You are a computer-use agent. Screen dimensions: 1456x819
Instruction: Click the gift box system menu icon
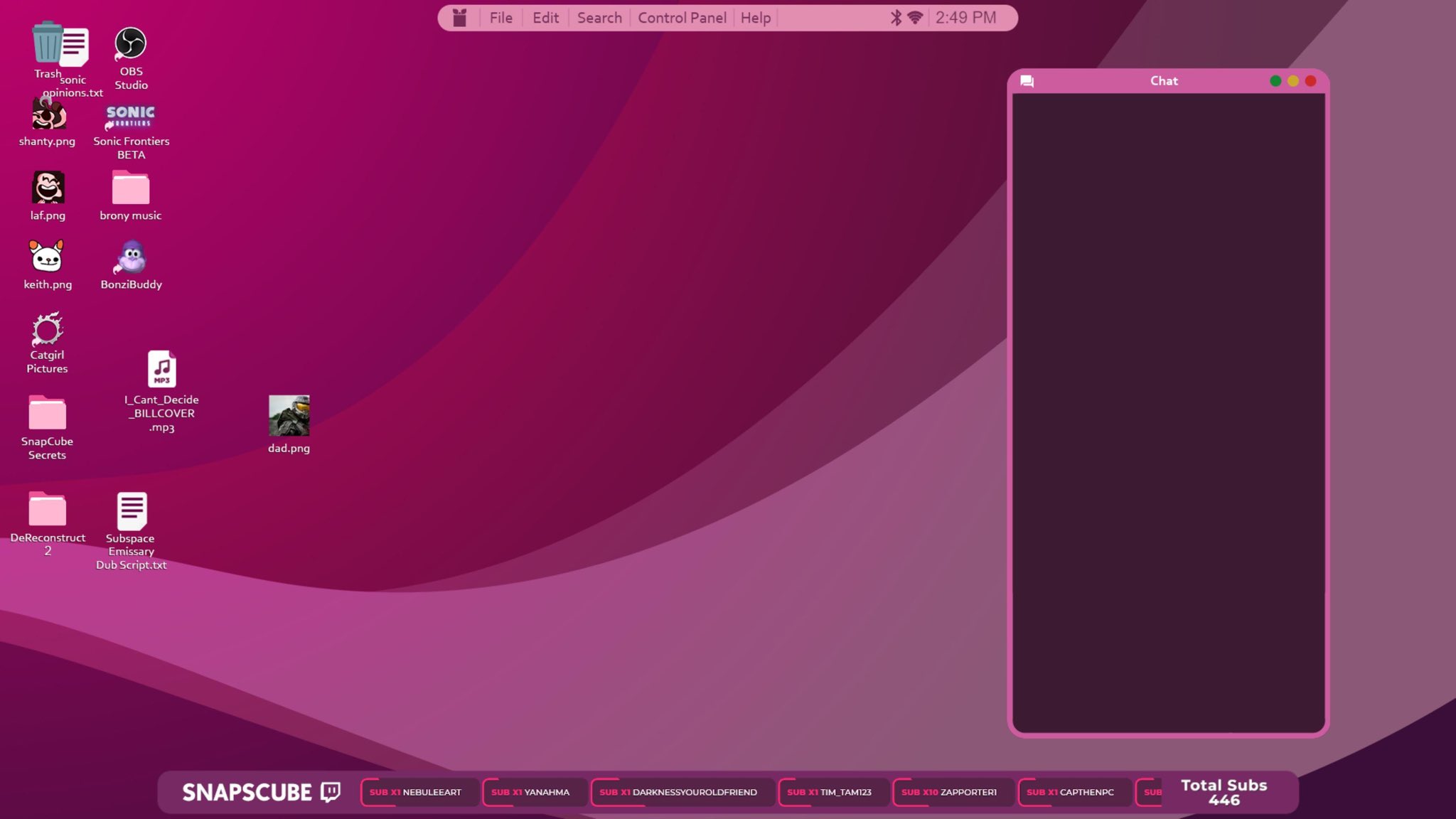459,18
